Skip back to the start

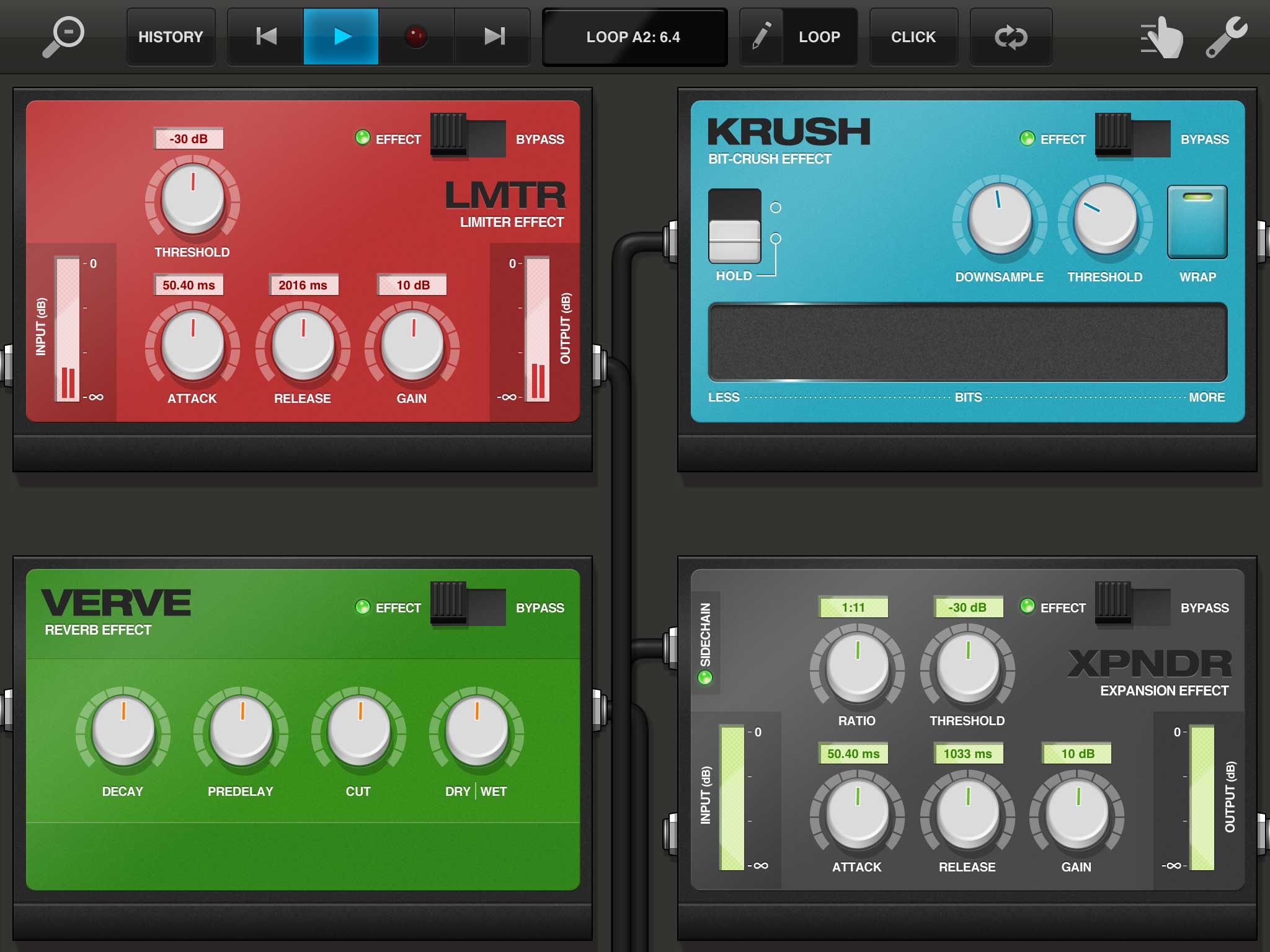266,37
